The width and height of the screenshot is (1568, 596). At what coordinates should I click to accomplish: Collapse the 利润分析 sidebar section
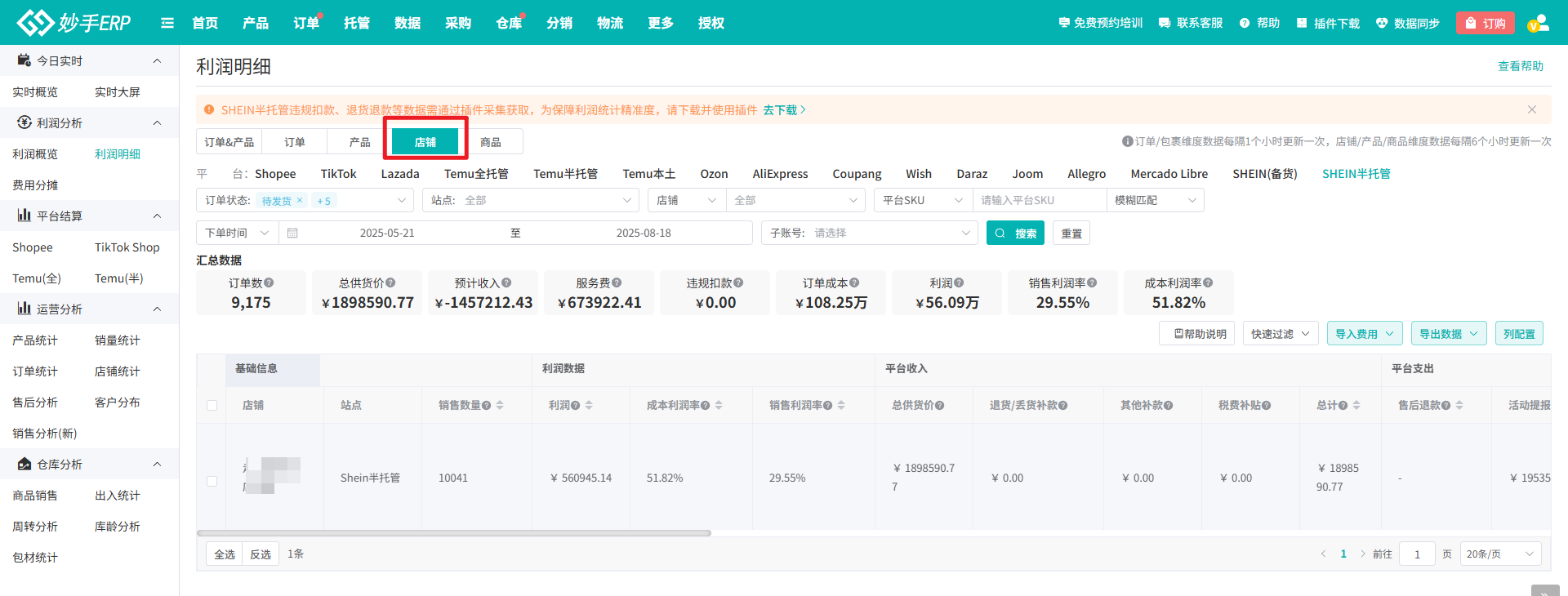pyautogui.click(x=157, y=122)
